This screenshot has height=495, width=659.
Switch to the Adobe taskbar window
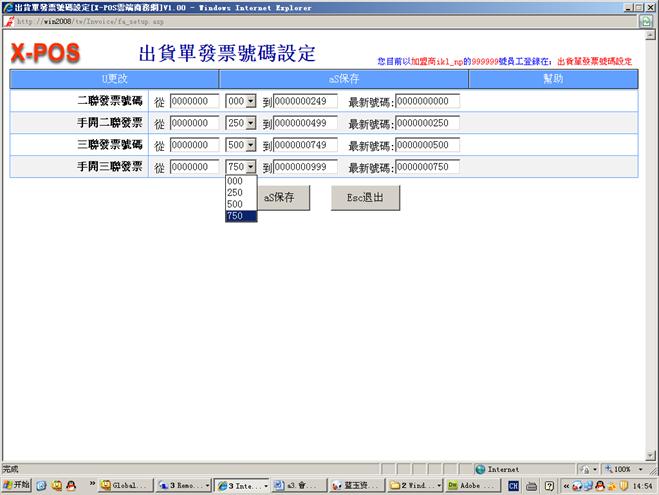(470, 485)
